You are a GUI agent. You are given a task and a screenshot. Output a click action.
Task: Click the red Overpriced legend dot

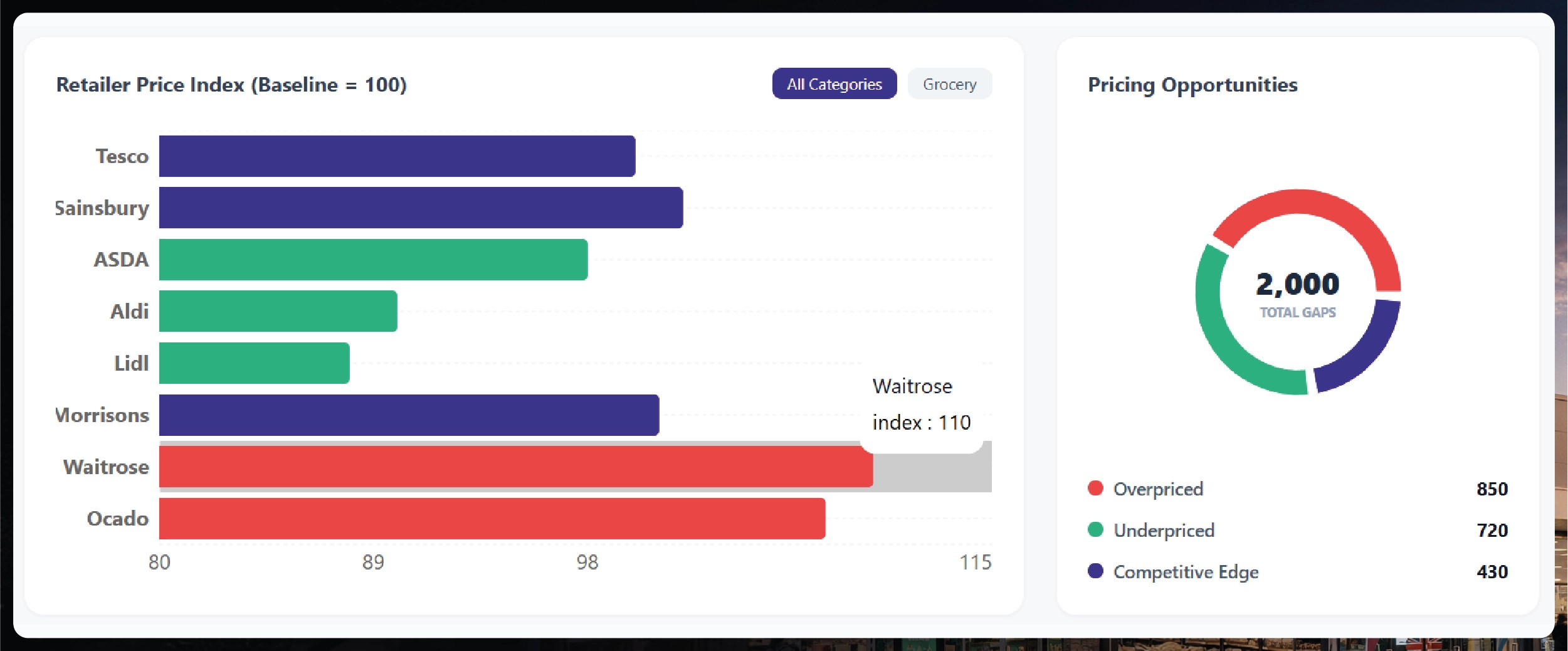(x=1095, y=489)
